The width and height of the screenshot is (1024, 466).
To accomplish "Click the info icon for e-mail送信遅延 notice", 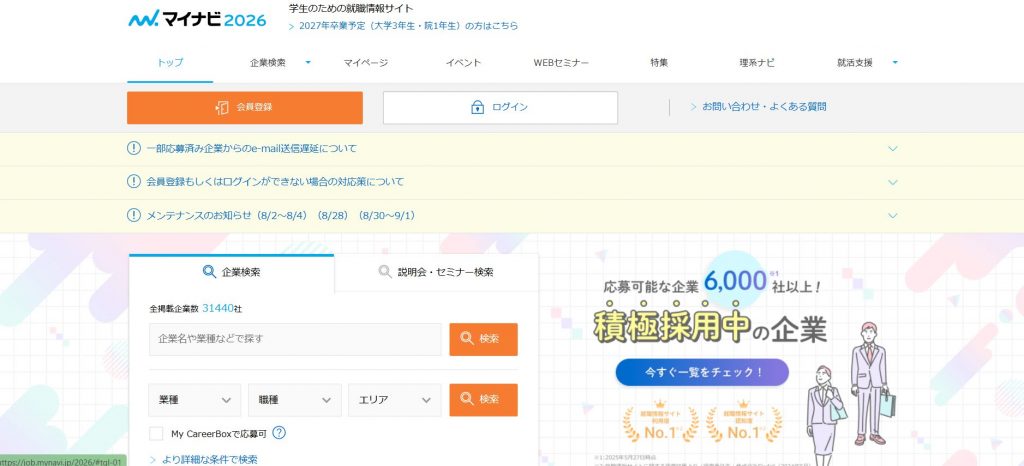I will point(134,149).
